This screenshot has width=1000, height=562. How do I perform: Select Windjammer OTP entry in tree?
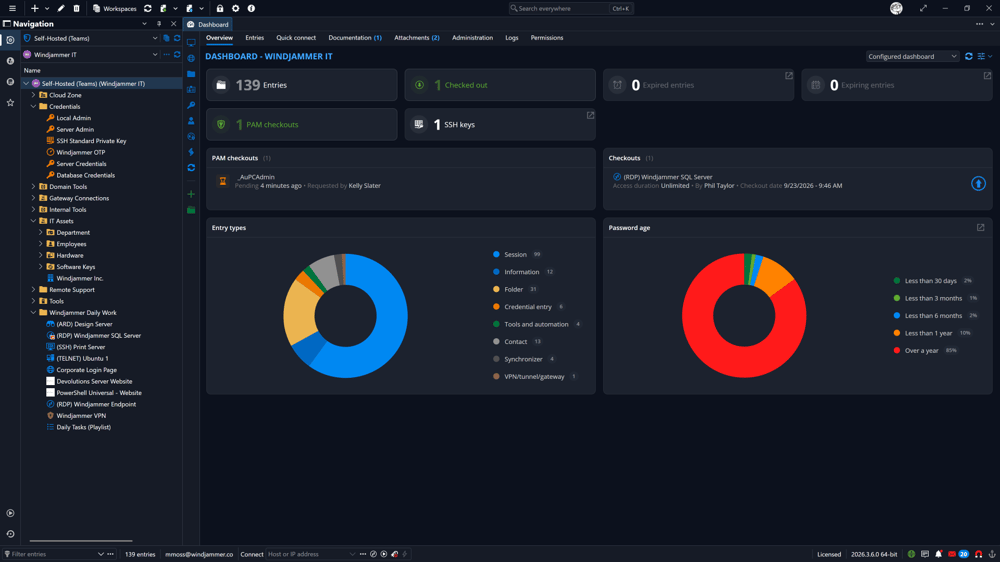[80, 152]
